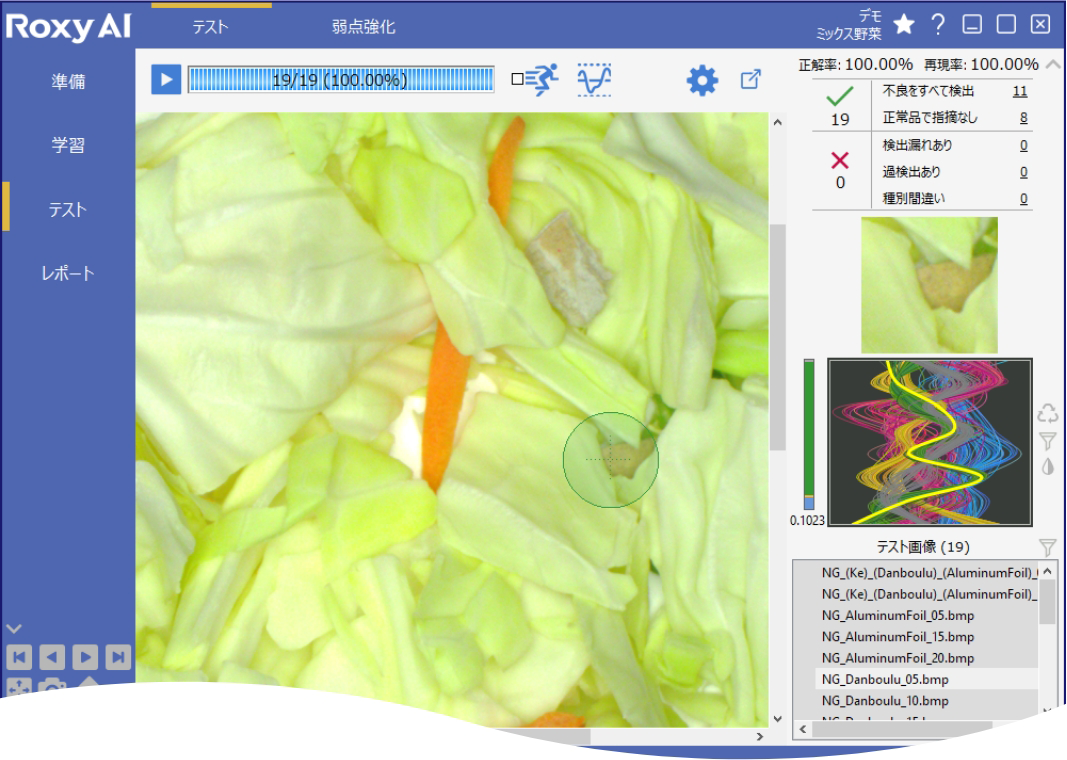Click the 0 count for 種別間違い
Screen dimensions: 1067x760
[x=1023, y=199]
